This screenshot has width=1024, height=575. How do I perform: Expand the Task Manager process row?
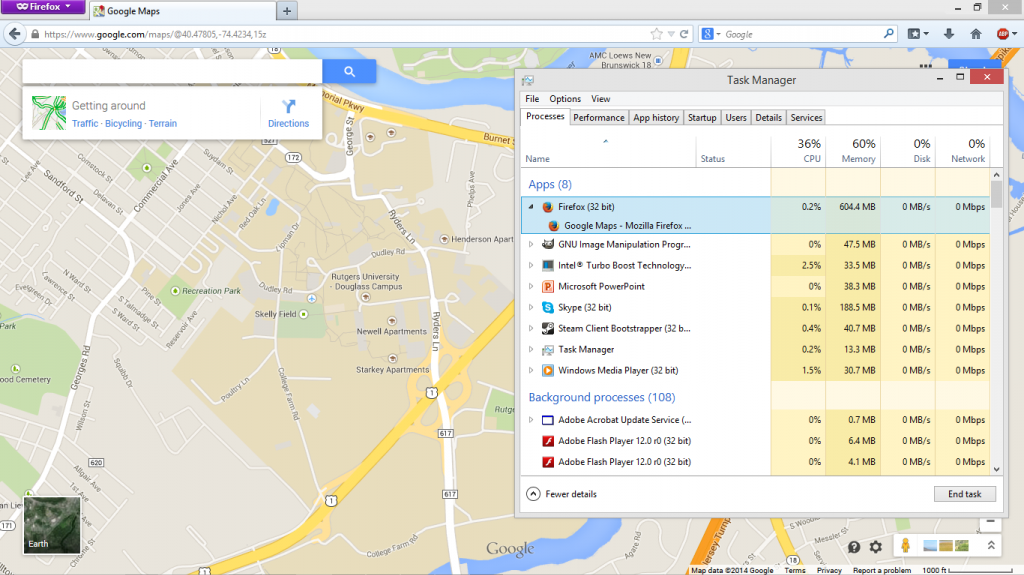531,350
